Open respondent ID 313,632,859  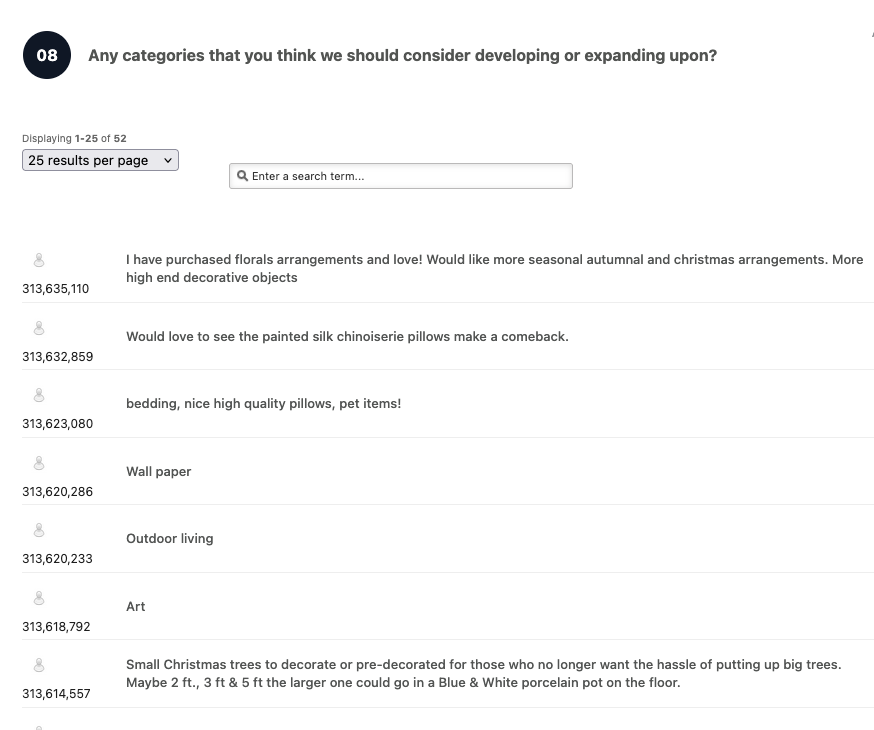tap(57, 356)
